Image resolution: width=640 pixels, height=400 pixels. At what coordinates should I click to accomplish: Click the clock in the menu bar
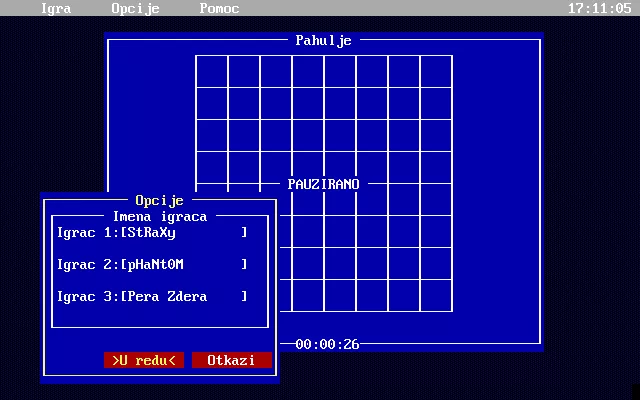[599, 7]
